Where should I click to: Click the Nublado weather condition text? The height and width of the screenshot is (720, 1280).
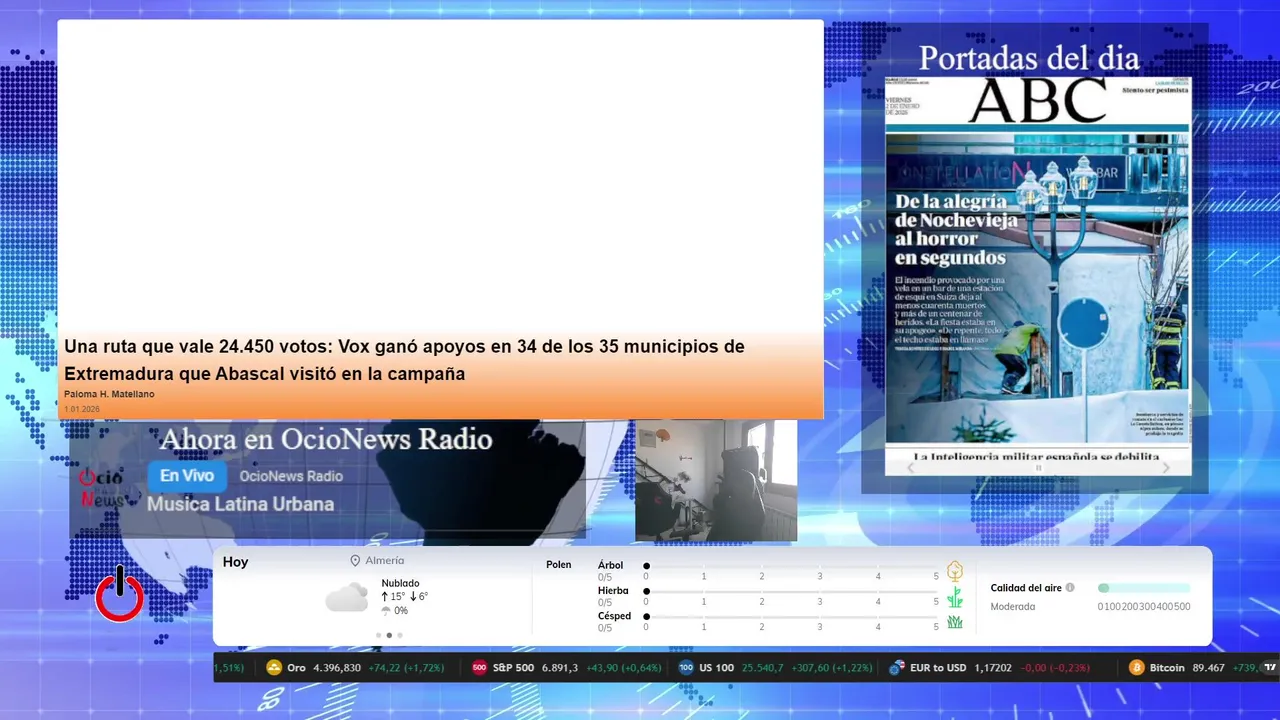coord(400,583)
